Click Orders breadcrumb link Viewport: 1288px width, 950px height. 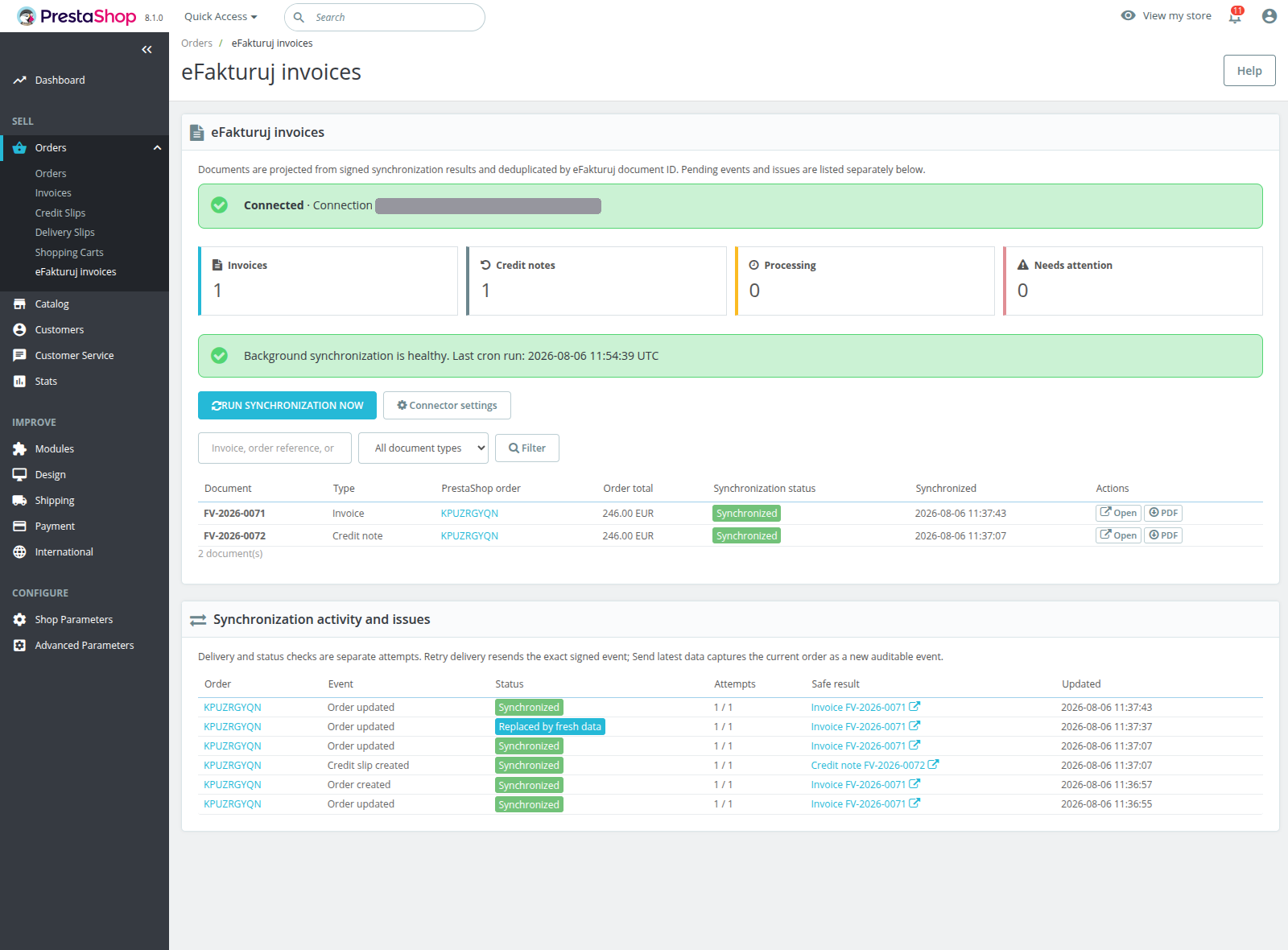pyautogui.click(x=196, y=43)
